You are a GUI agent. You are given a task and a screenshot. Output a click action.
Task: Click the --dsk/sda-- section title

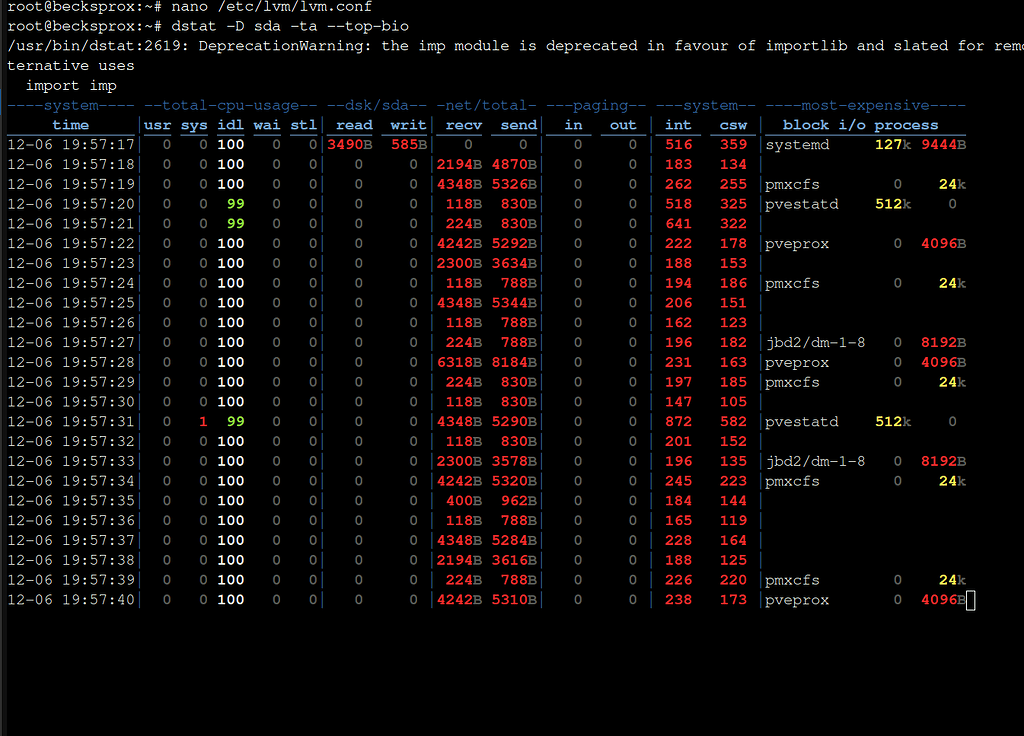[x=375, y=105]
